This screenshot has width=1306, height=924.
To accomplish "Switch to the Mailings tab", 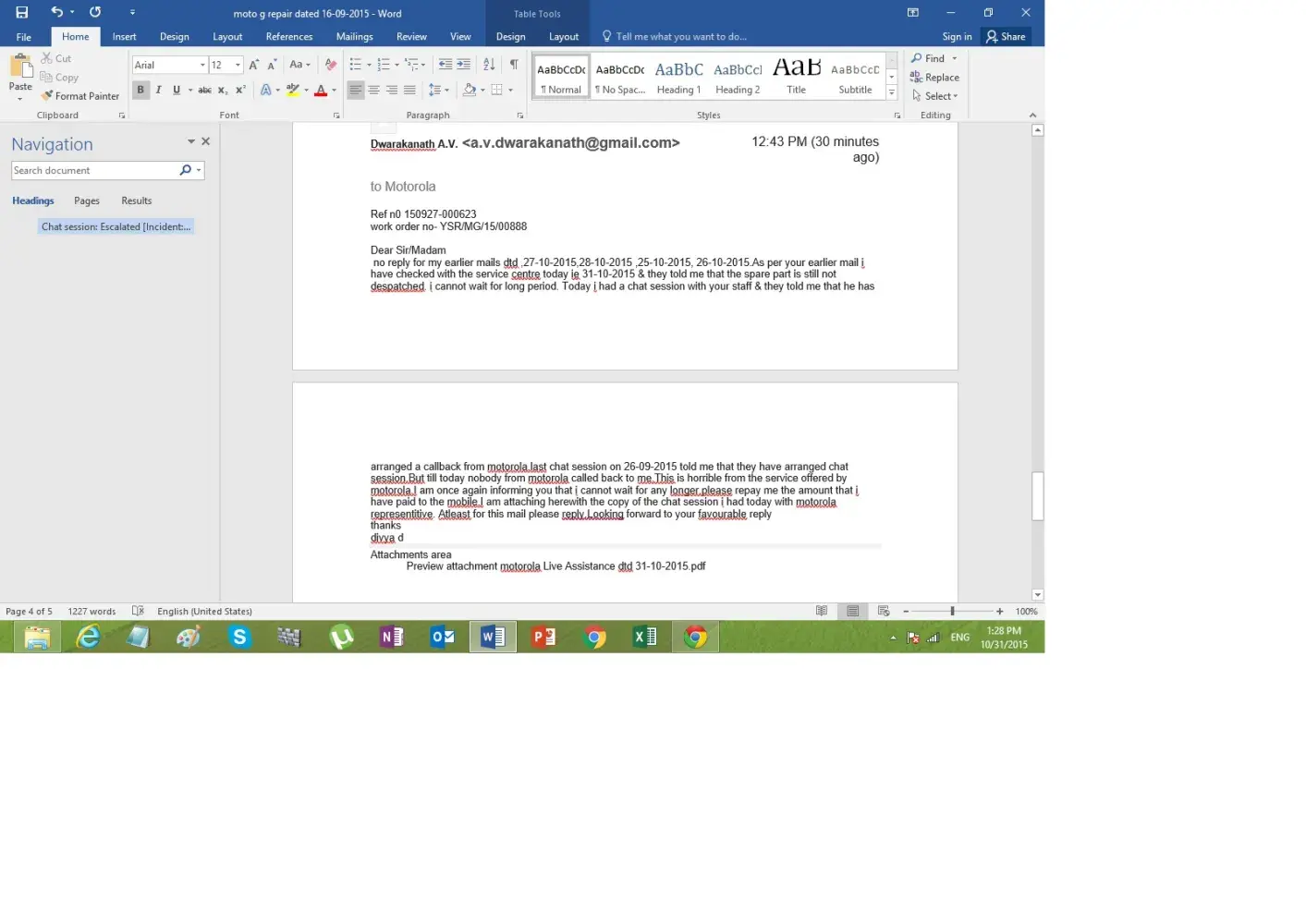I will coord(355,37).
